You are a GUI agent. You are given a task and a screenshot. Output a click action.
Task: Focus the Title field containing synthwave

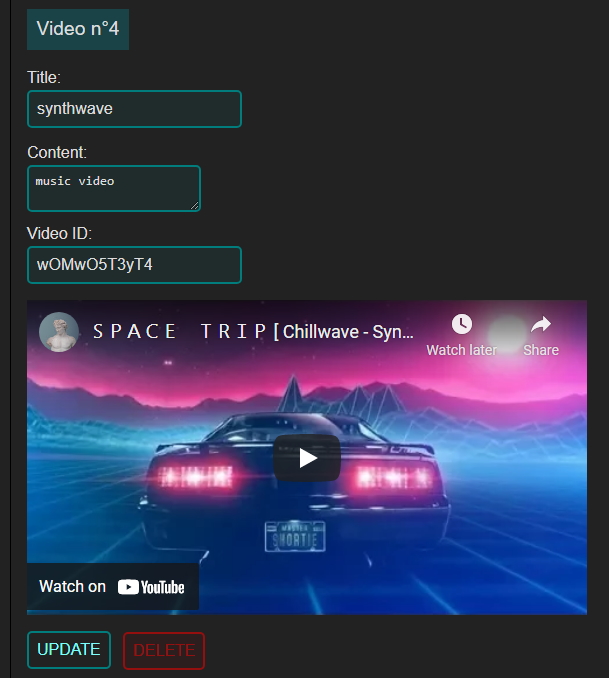pos(135,109)
